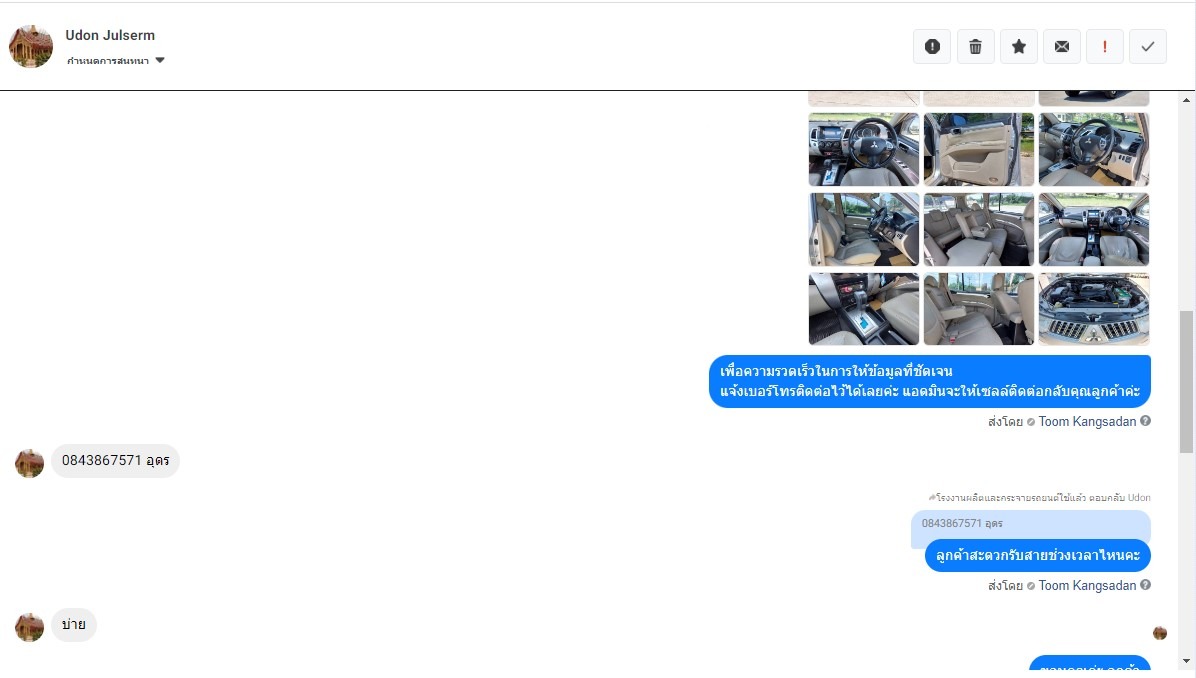This screenshot has height=678, width=1196.
Task: Star this conversation as follow up
Action: [1018, 47]
